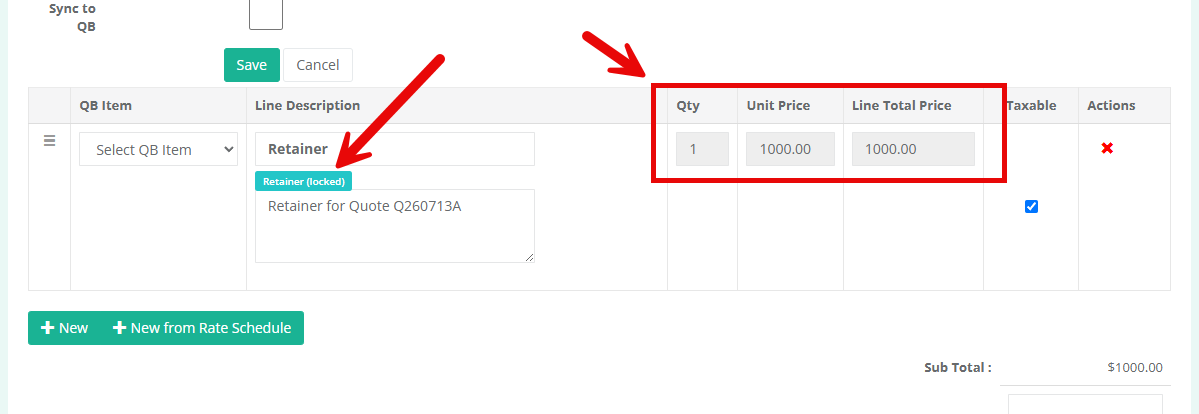Click the Retainer (locked) badge
The height and width of the screenshot is (414, 1199).
click(304, 181)
